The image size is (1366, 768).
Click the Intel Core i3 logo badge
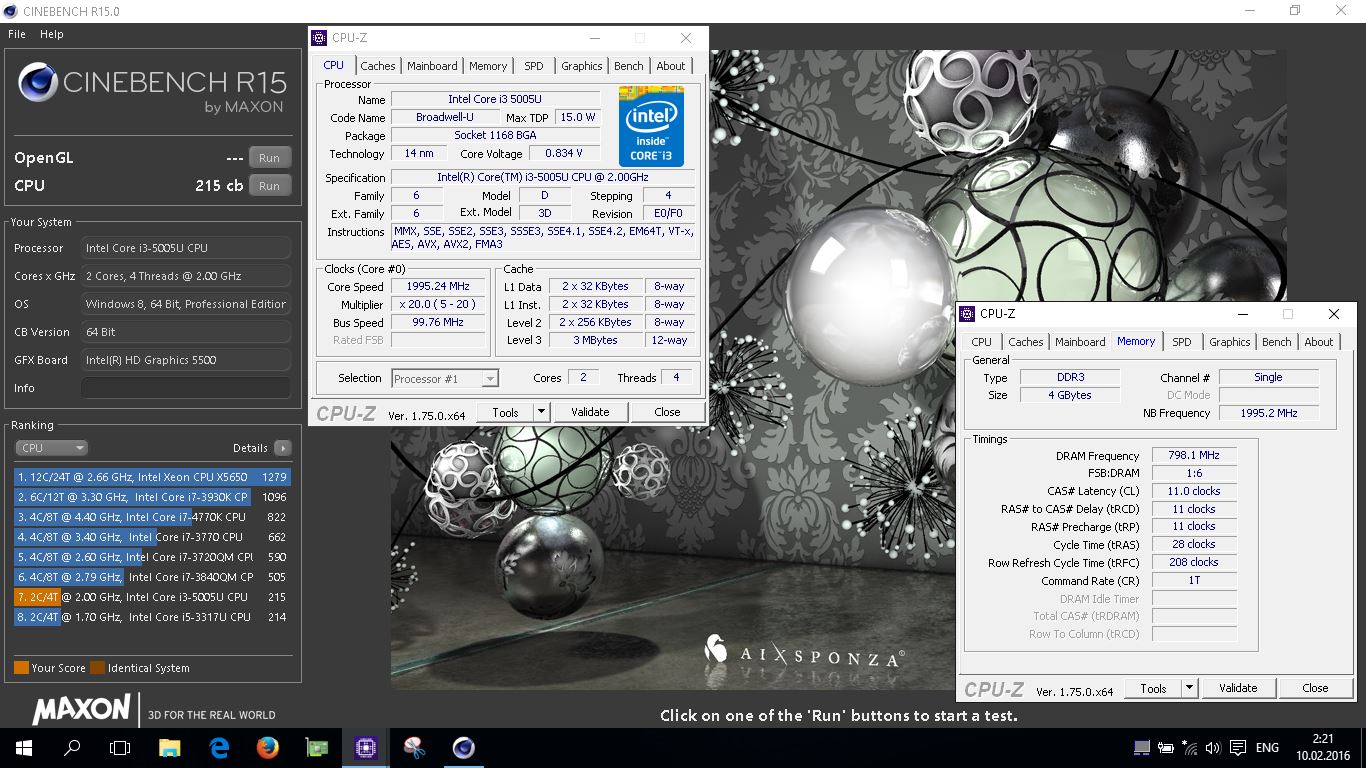click(x=651, y=127)
